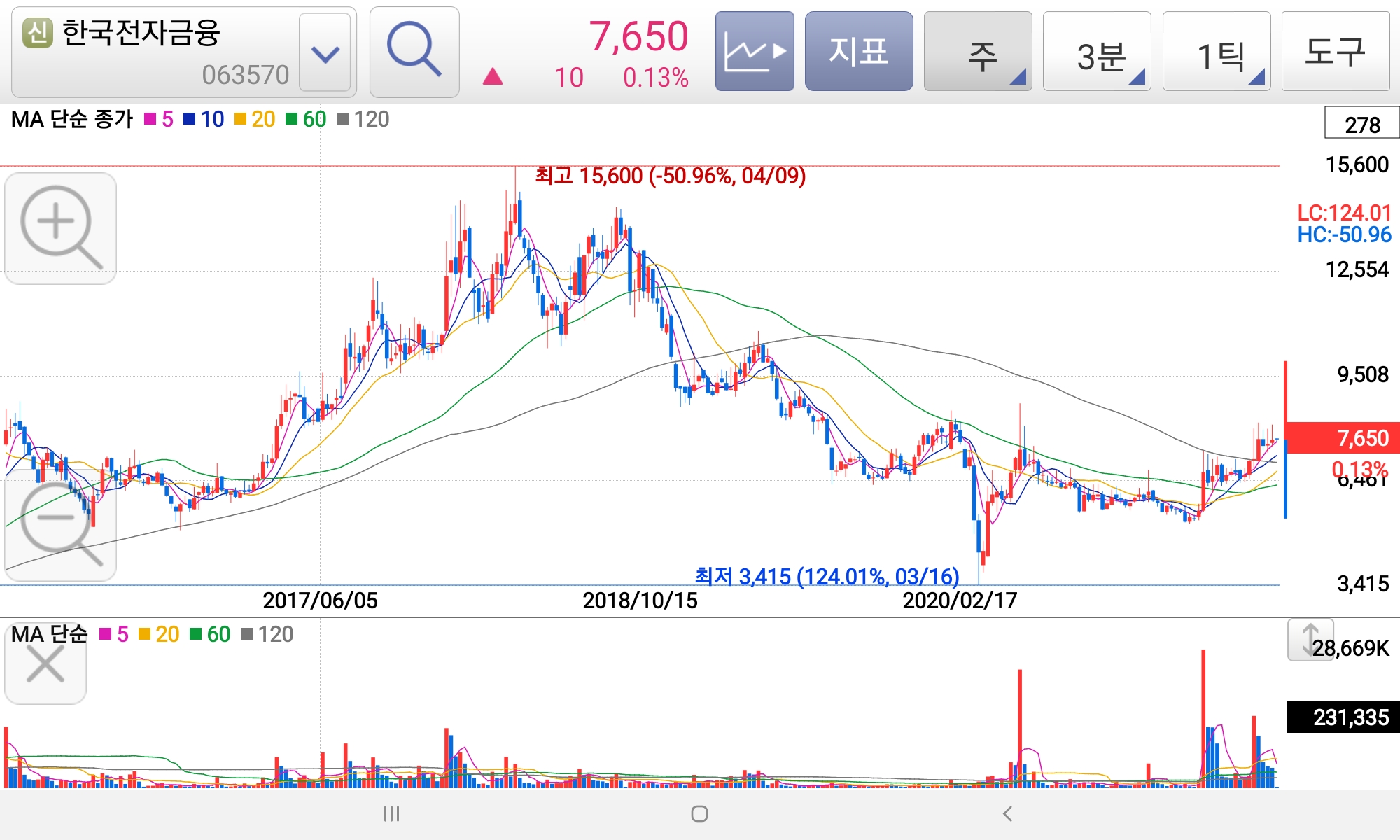The height and width of the screenshot is (840, 1400).
Task: Open Android recent apps button
Action: (391, 813)
